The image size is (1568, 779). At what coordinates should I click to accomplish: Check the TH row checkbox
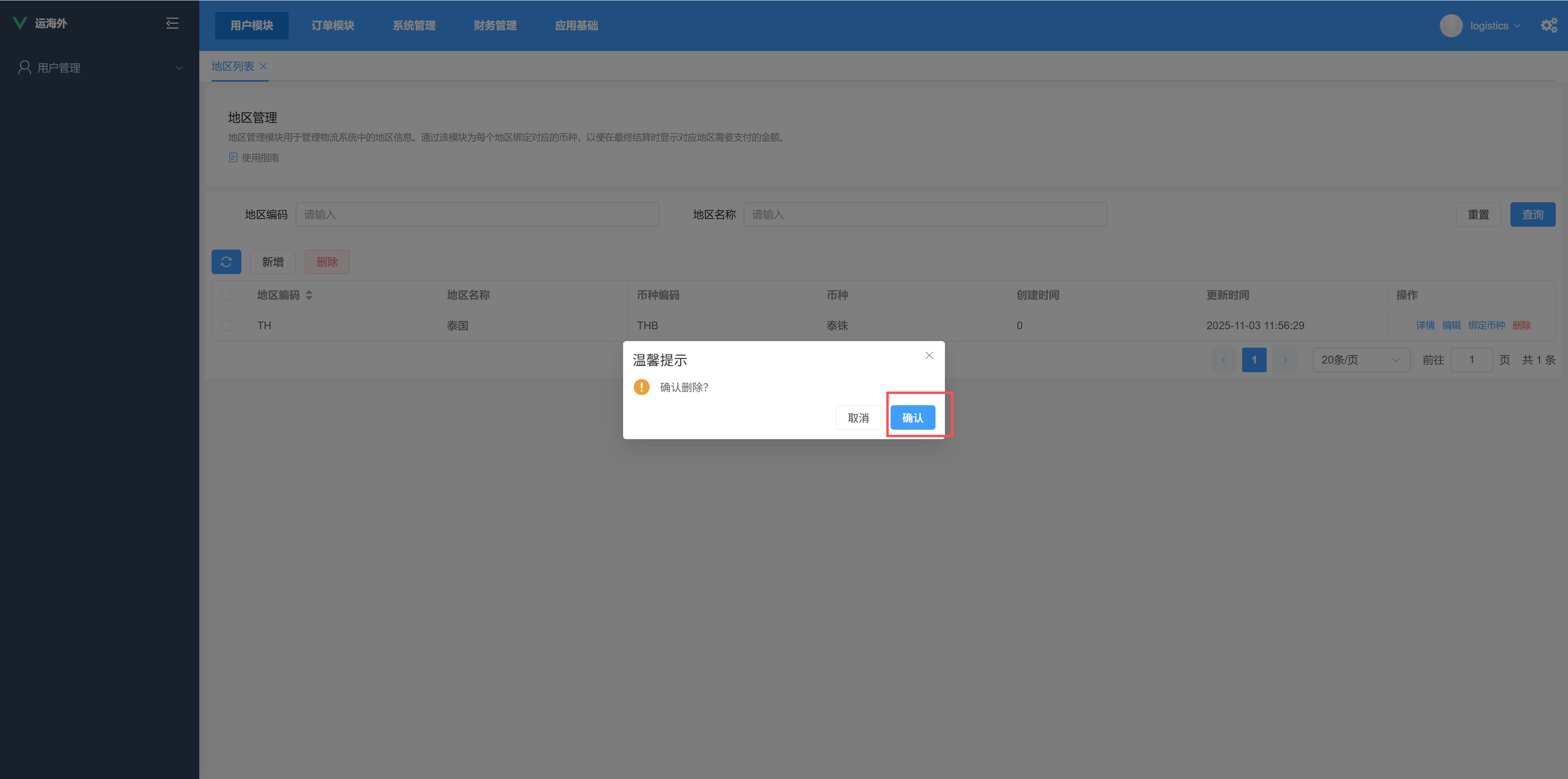click(x=226, y=326)
